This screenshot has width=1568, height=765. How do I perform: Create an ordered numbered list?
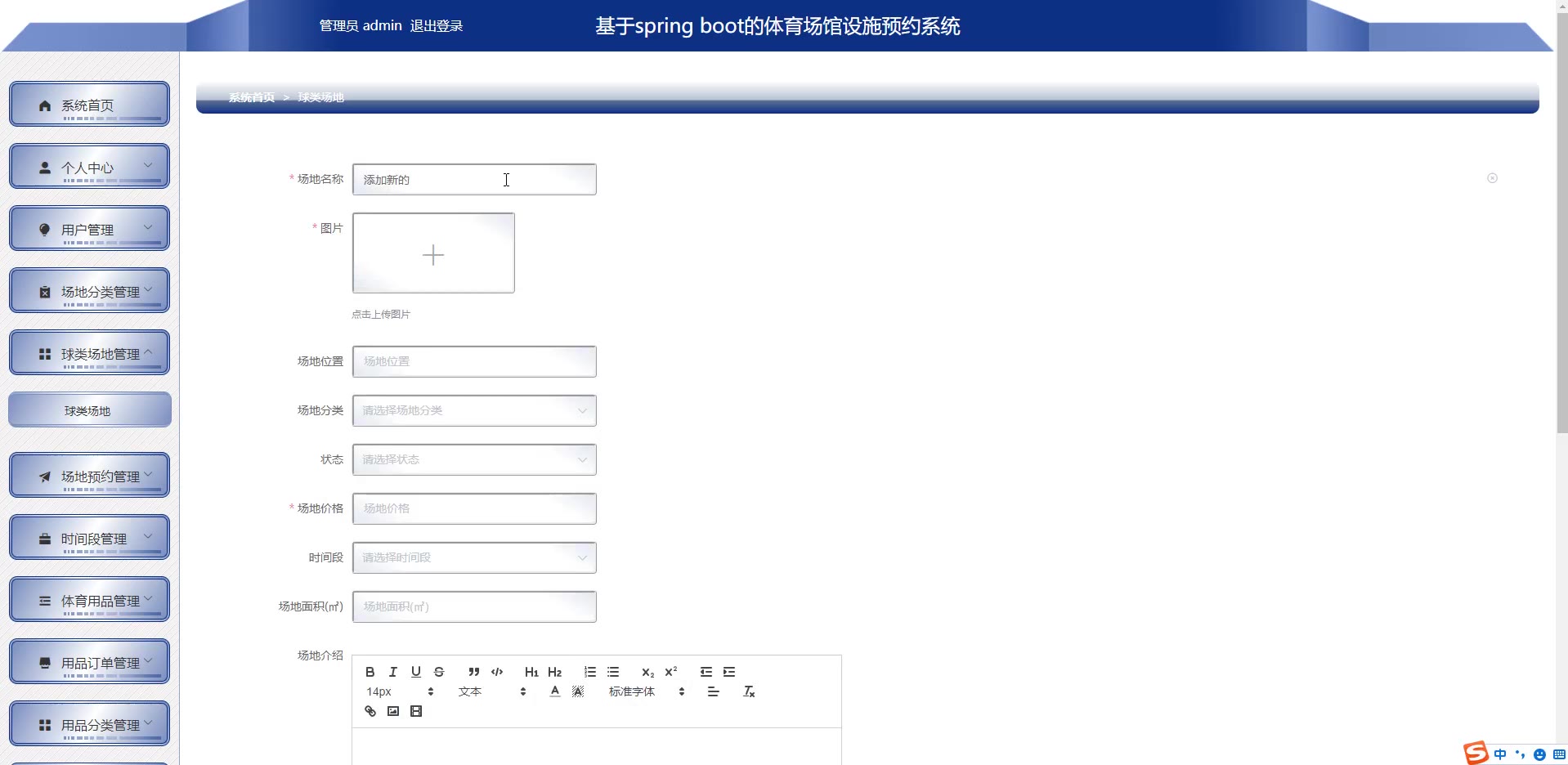click(x=590, y=672)
